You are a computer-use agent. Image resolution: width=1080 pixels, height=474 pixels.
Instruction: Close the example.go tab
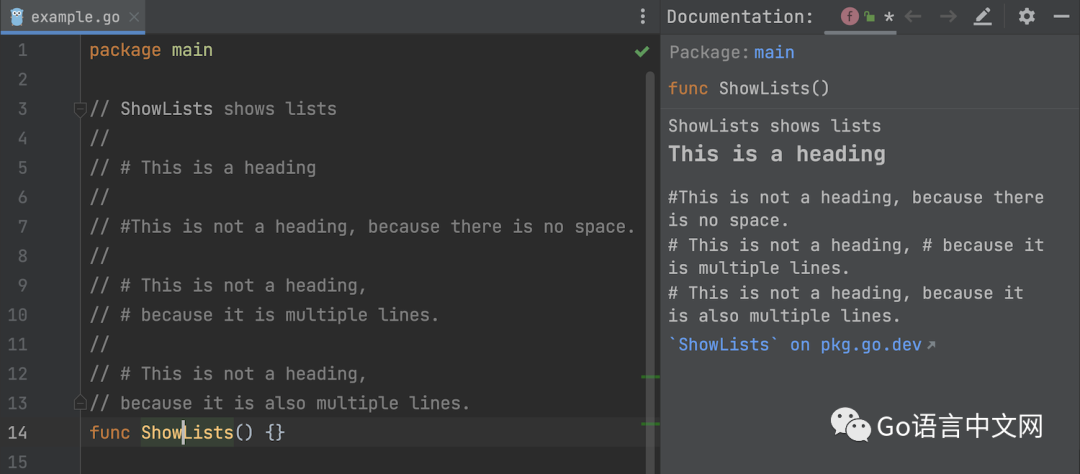tap(134, 17)
